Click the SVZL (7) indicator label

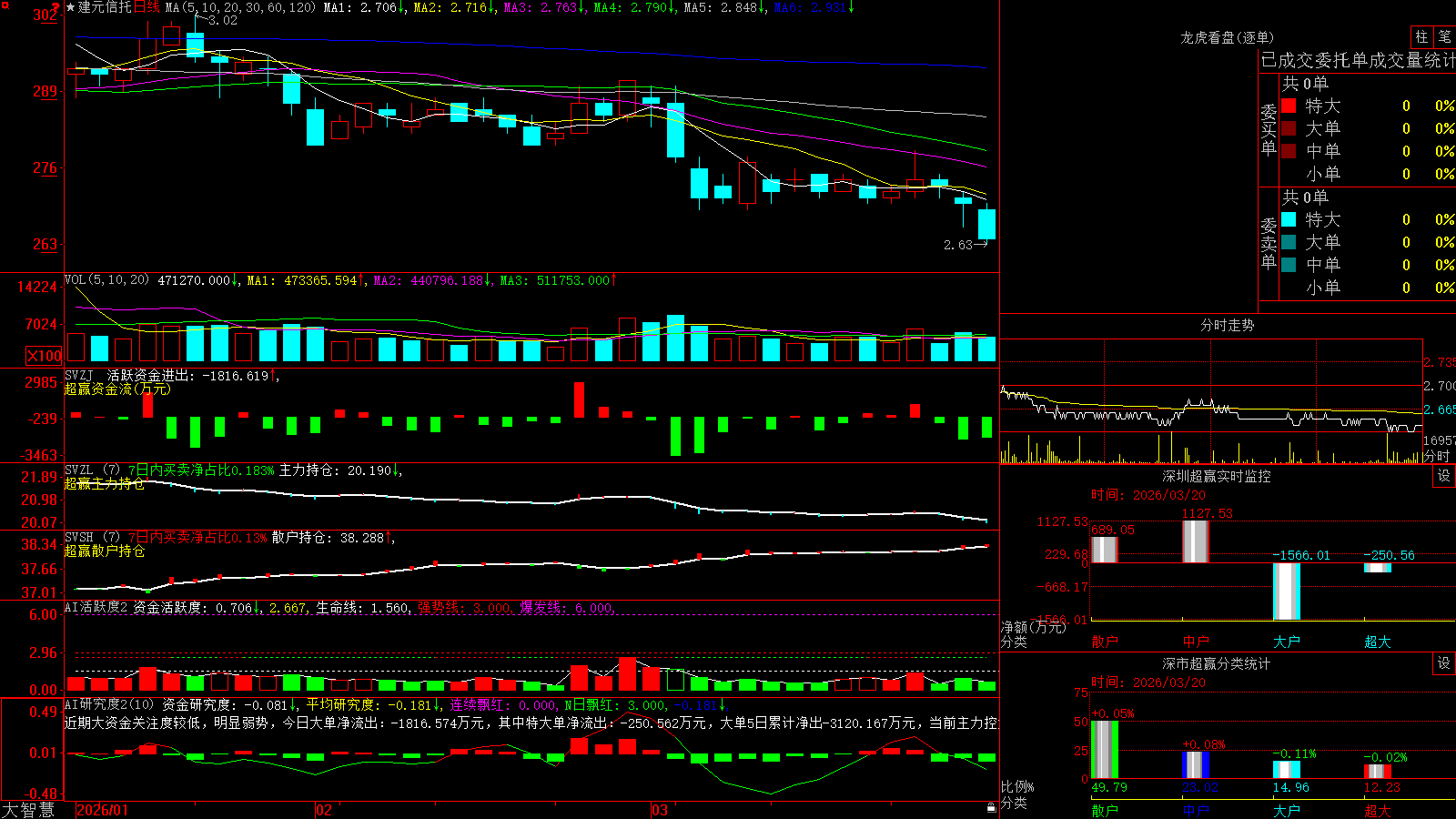[92, 470]
